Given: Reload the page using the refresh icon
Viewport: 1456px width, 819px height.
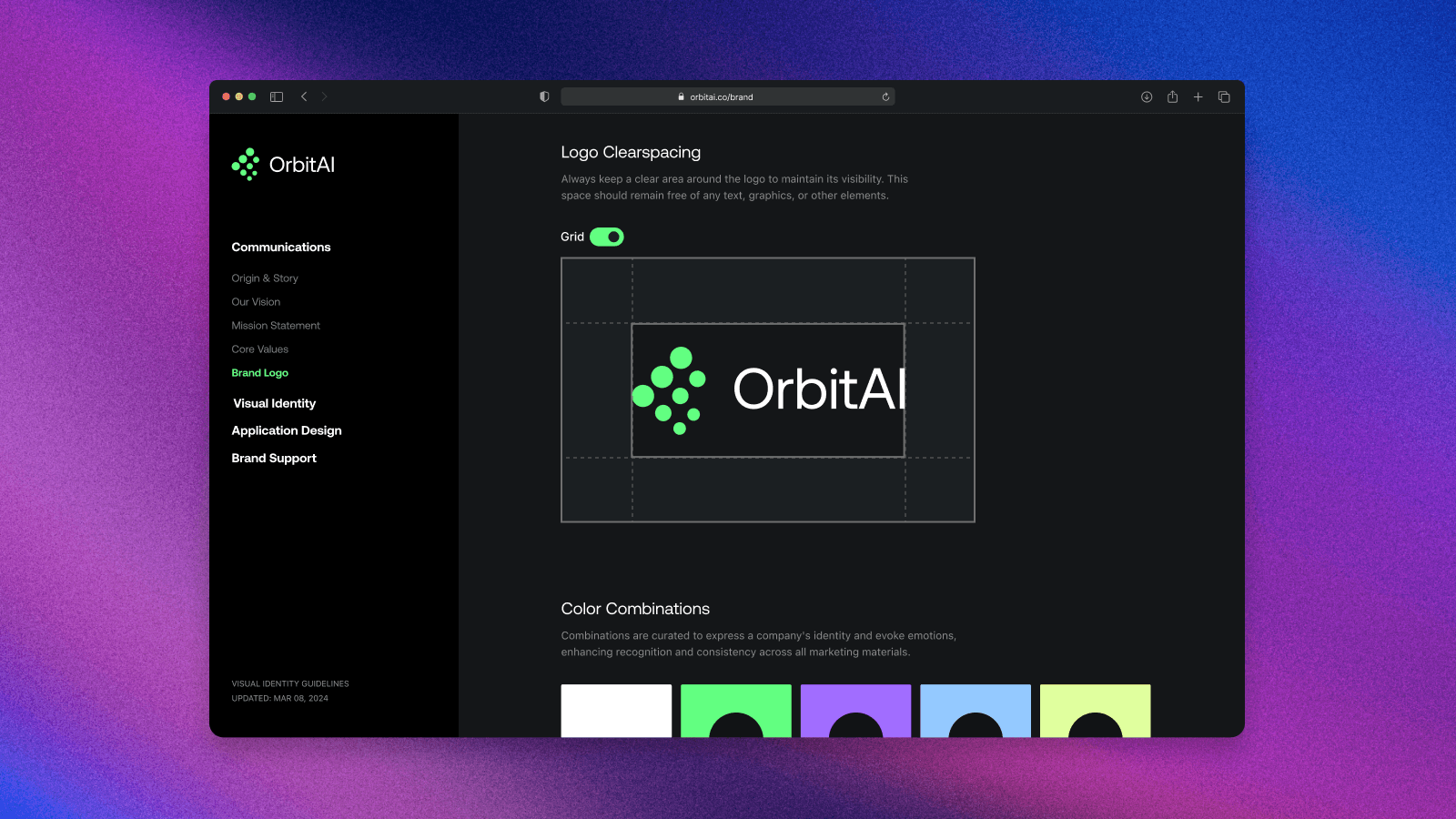Looking at the screenshot, I should tap(885, 96).
